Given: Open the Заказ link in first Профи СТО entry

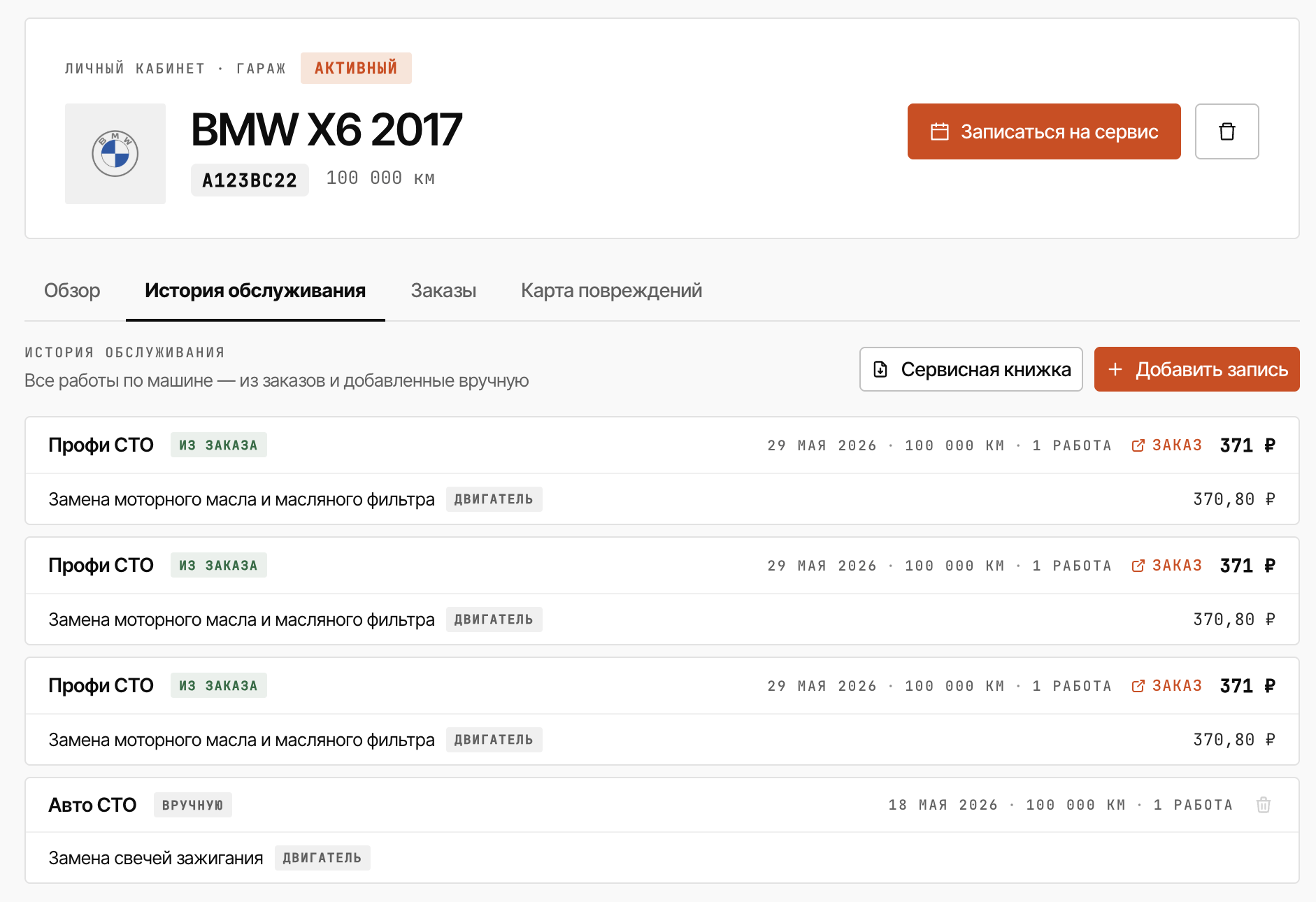Looking at the screenshot, I should coord(1166,445).
